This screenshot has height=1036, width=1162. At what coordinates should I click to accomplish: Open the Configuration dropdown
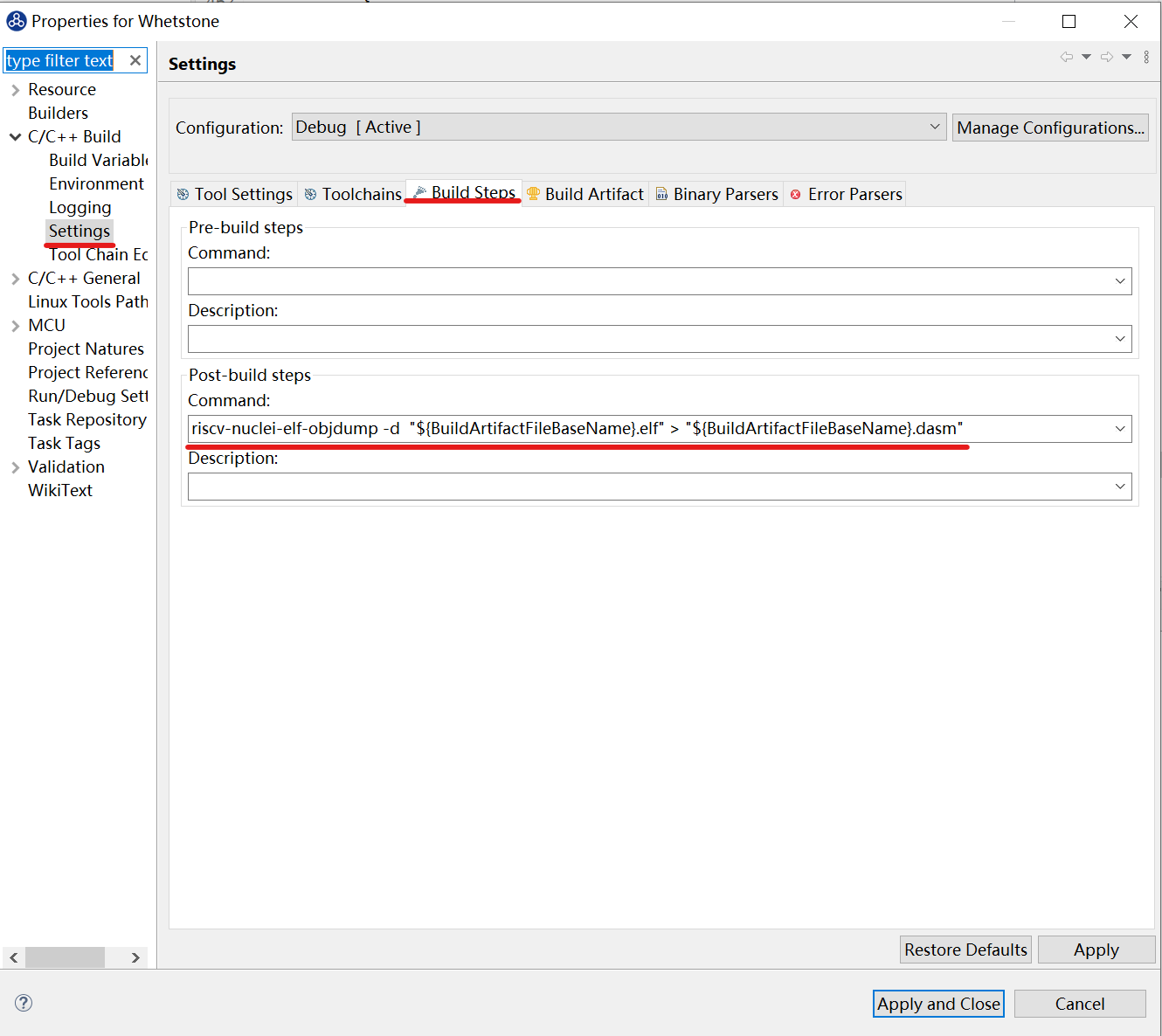[619, 127]
